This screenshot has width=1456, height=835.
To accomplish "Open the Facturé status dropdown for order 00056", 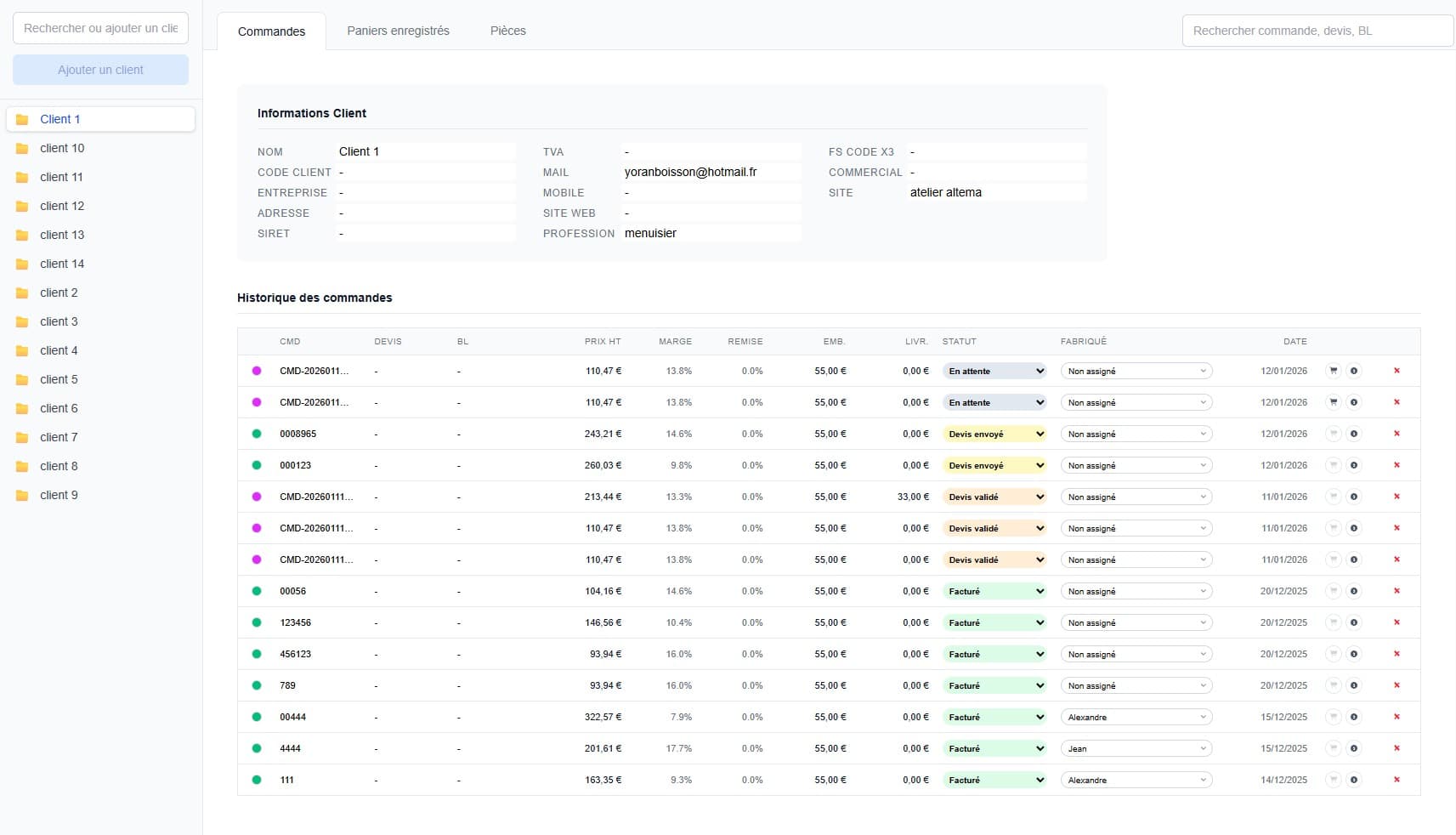I will click(x=994, y=591).
